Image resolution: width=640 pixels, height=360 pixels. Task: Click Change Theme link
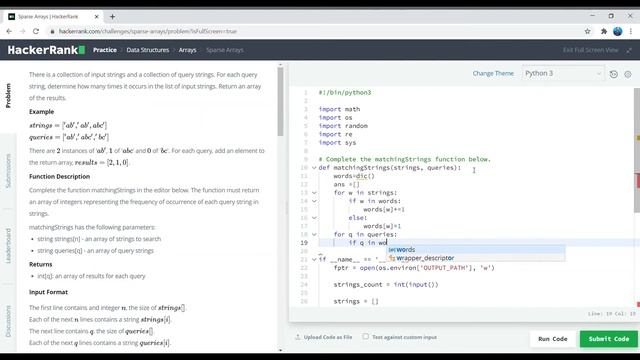point(493,73)
